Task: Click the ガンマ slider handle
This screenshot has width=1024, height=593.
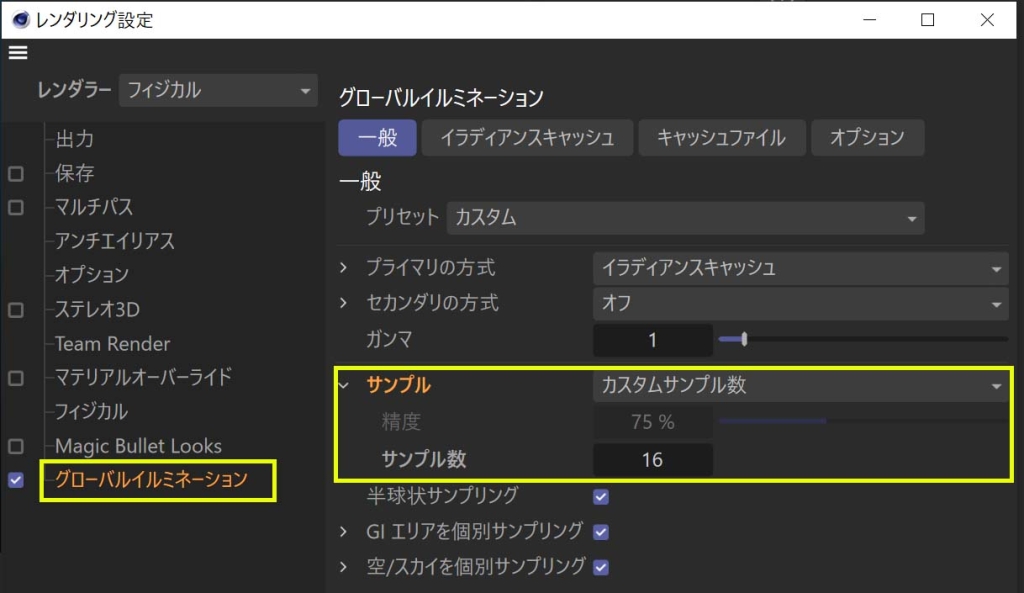Action: tap(744, 339)
